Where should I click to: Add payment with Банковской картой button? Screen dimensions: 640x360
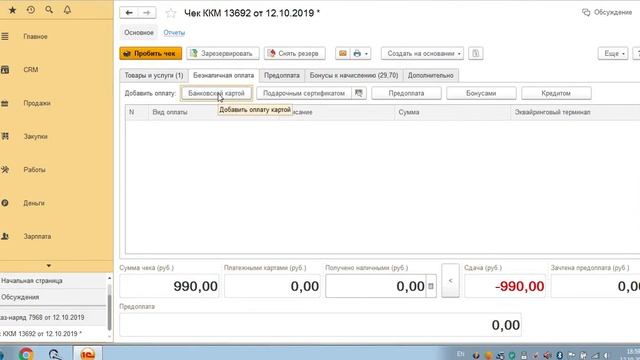216,93
